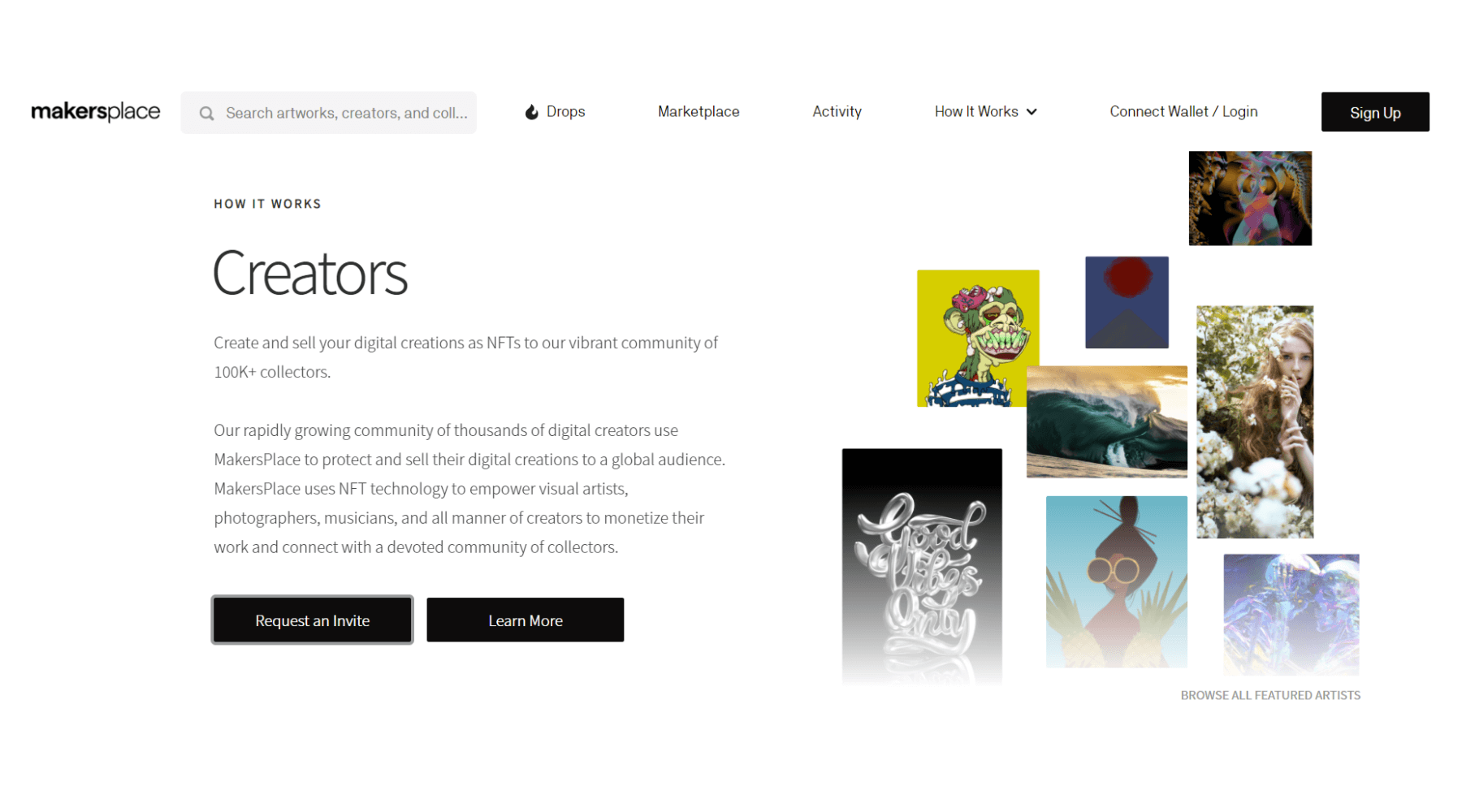
Task: Open the woman with flowers photo thumbnail
Action: (x=1255, y=421)
